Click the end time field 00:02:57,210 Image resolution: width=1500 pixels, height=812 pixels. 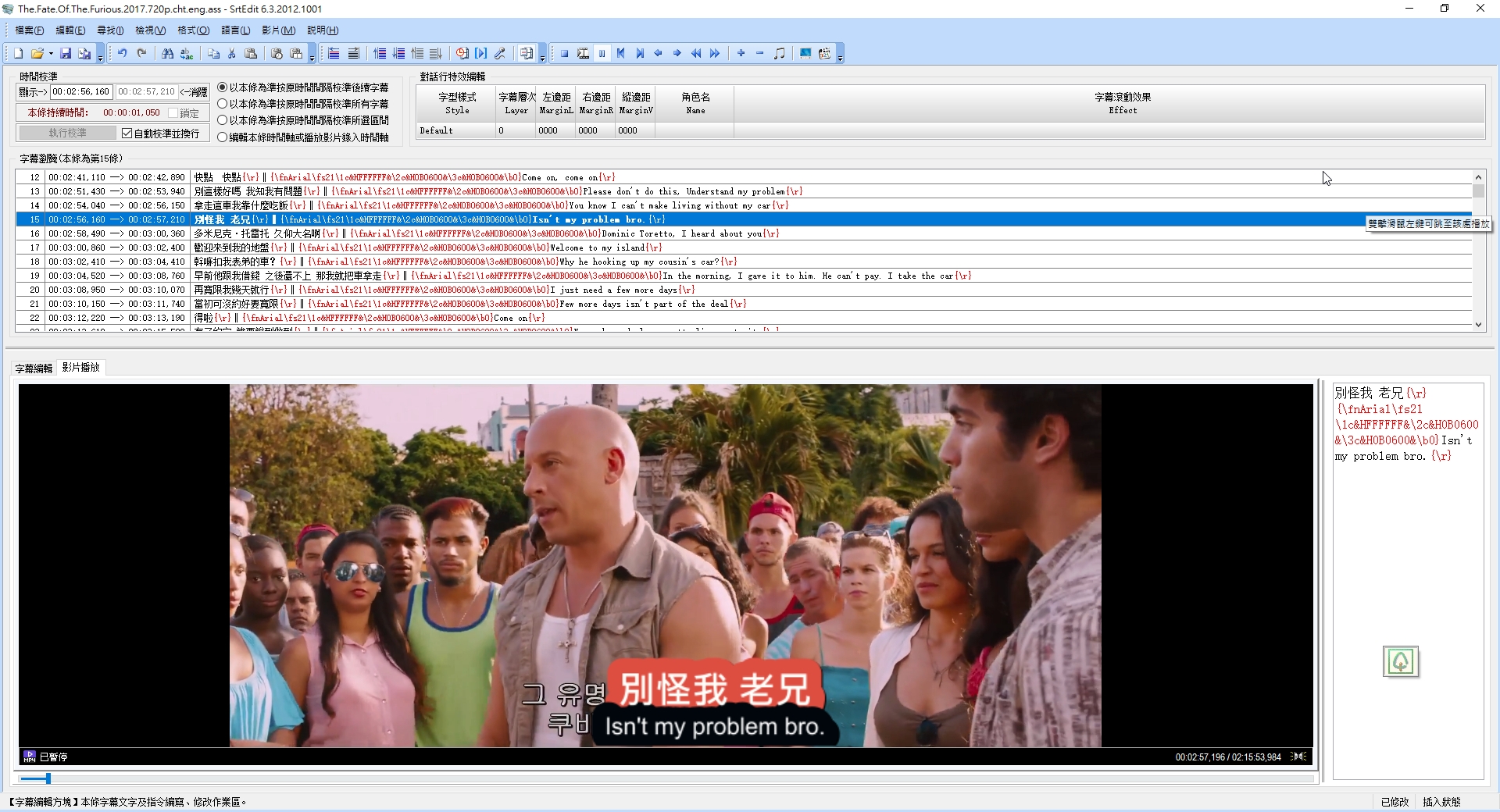[x=147, y=92]
